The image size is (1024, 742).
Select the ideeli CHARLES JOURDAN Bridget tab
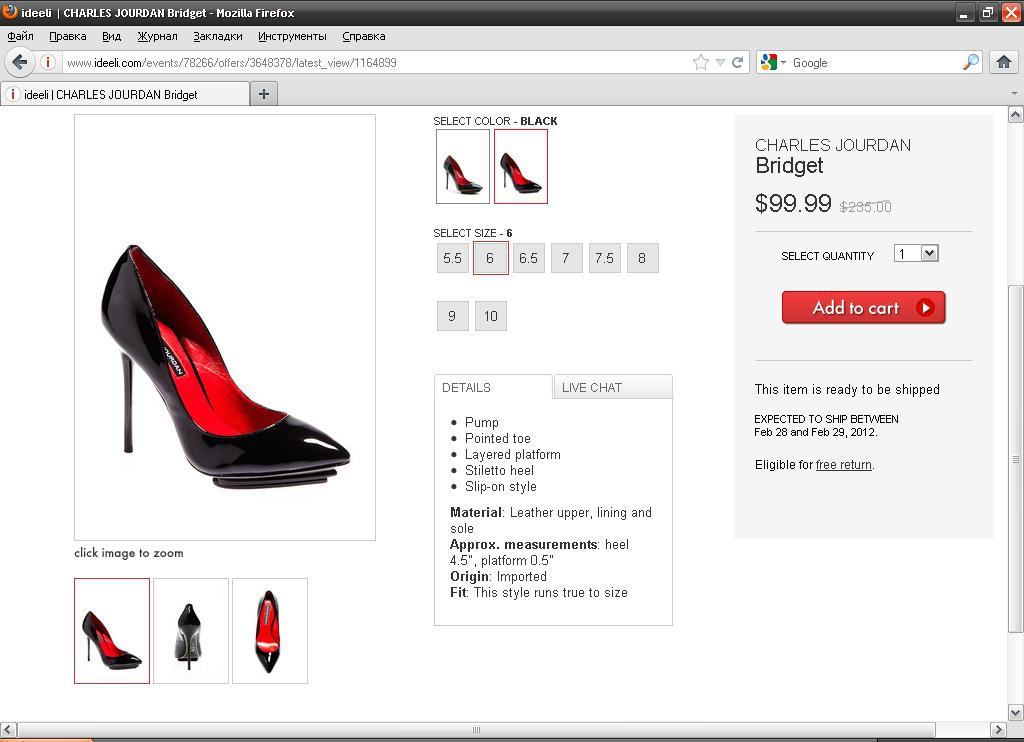click(x=125, y=94)
